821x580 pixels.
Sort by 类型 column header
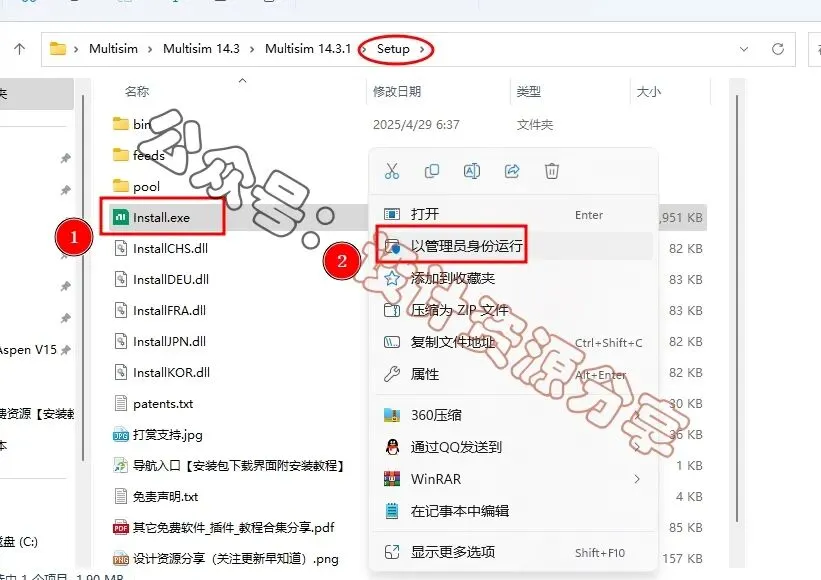tap(529, 92)
